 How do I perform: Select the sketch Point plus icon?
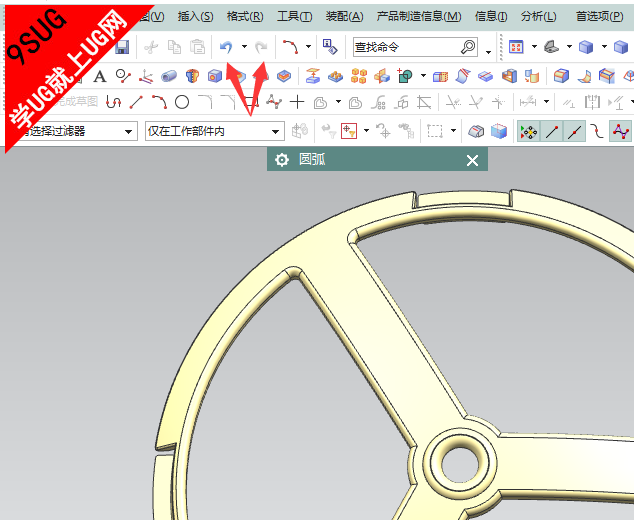click(297, 102)
